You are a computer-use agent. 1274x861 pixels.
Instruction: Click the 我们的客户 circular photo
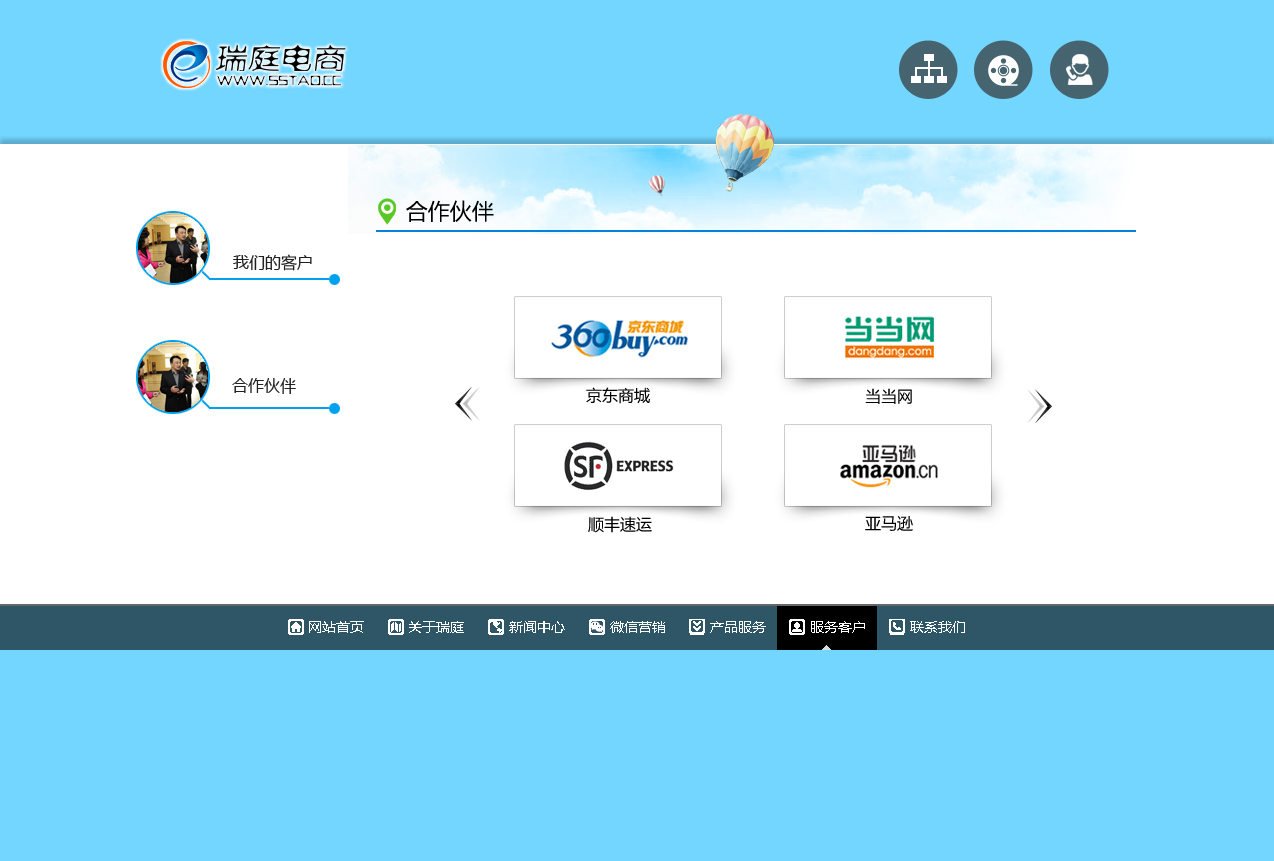173,248
